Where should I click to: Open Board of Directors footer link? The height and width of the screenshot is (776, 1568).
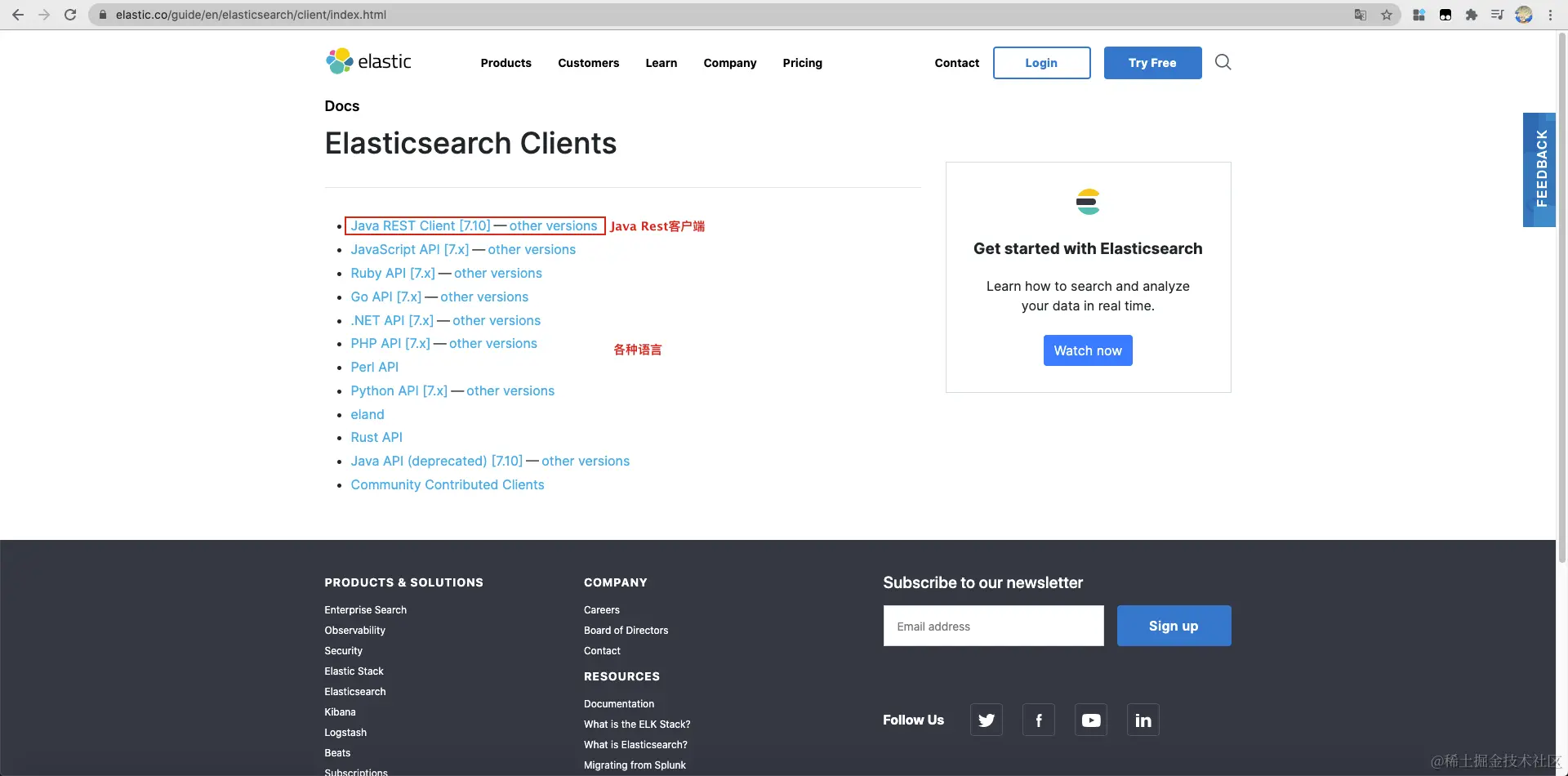[x=626, y=631]
